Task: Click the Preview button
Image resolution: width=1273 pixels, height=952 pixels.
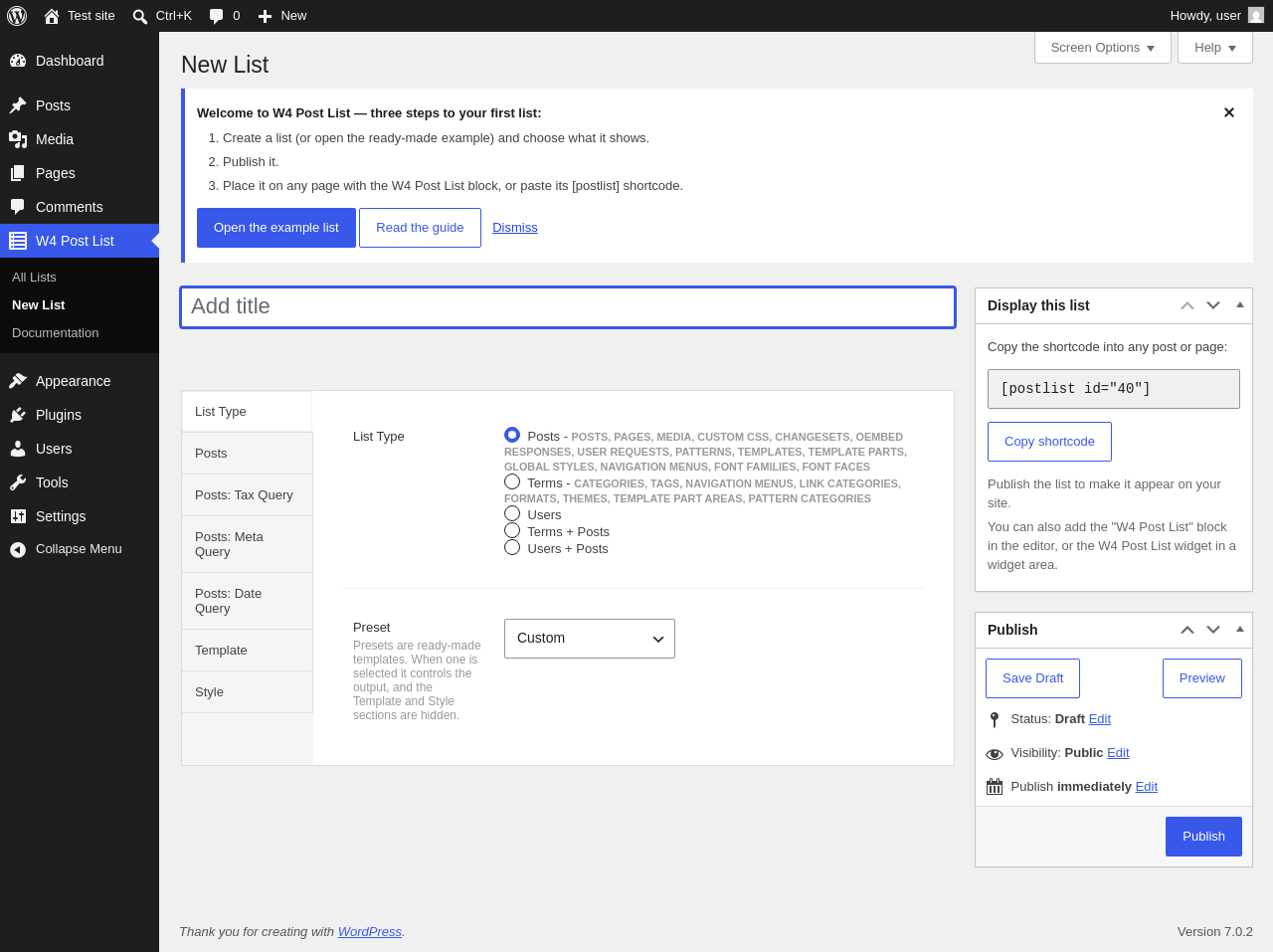Action: (x=1202, y=678)
